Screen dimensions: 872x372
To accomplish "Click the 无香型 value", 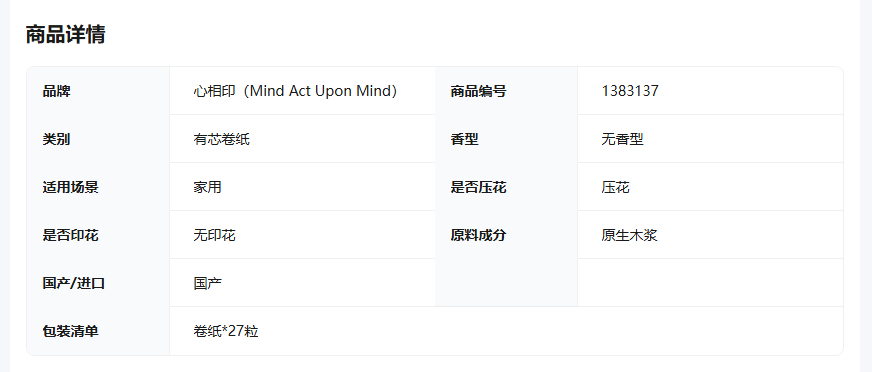I will tap(622, 139).
